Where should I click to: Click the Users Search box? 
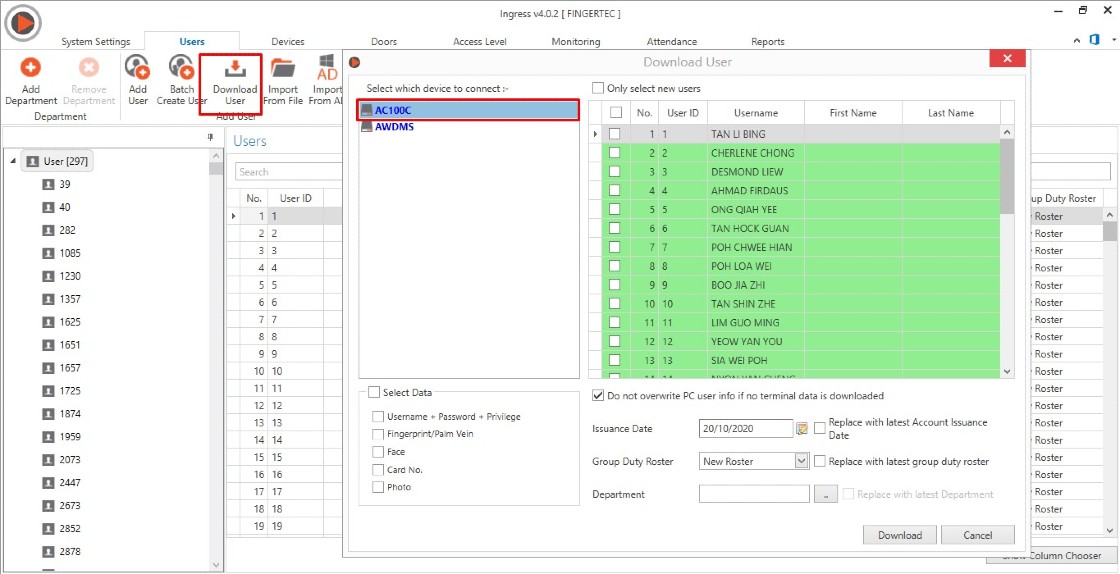289,171
